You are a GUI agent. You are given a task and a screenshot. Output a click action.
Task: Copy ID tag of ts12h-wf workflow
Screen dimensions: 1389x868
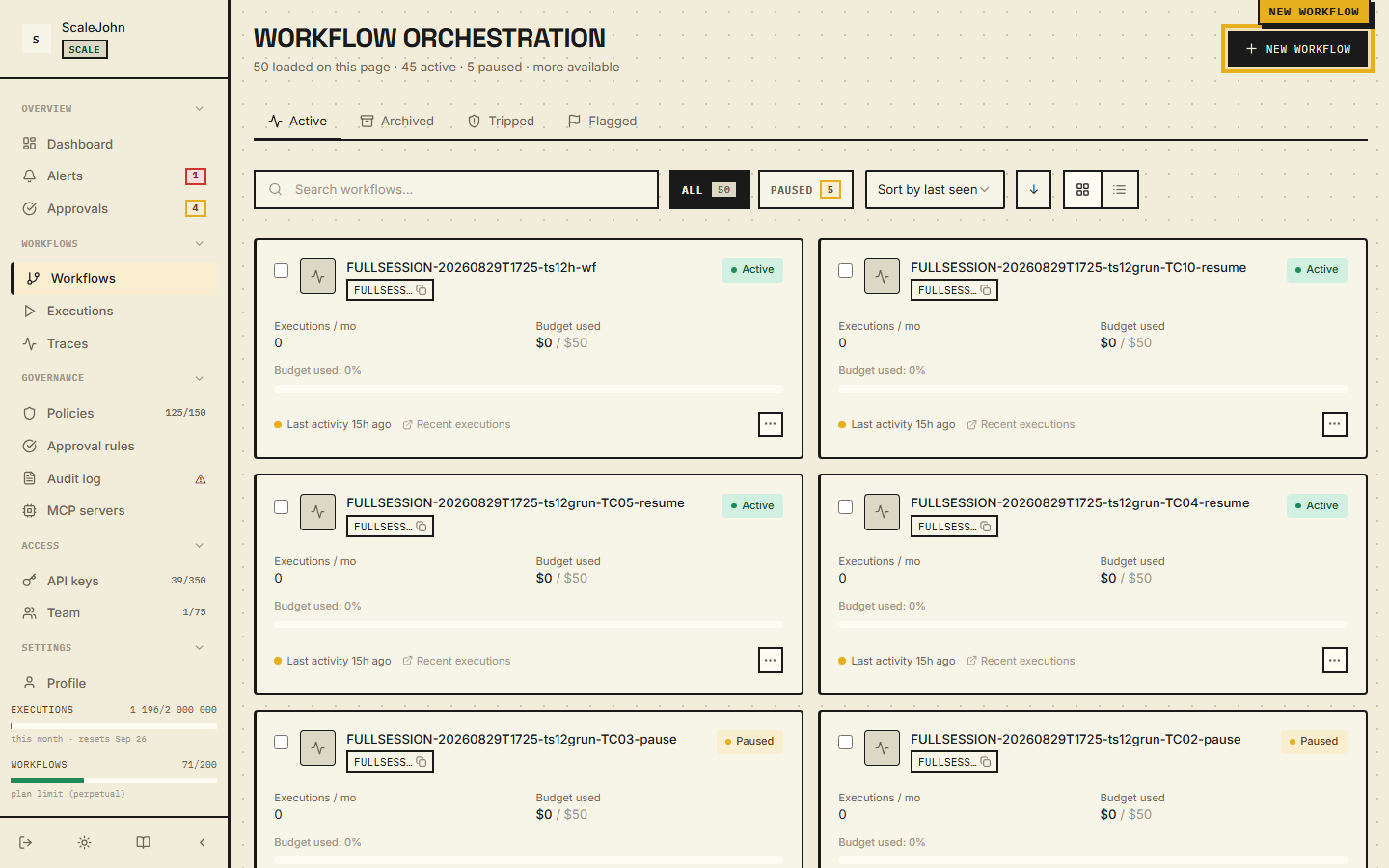pyautogui.click(x=390, y=290)
